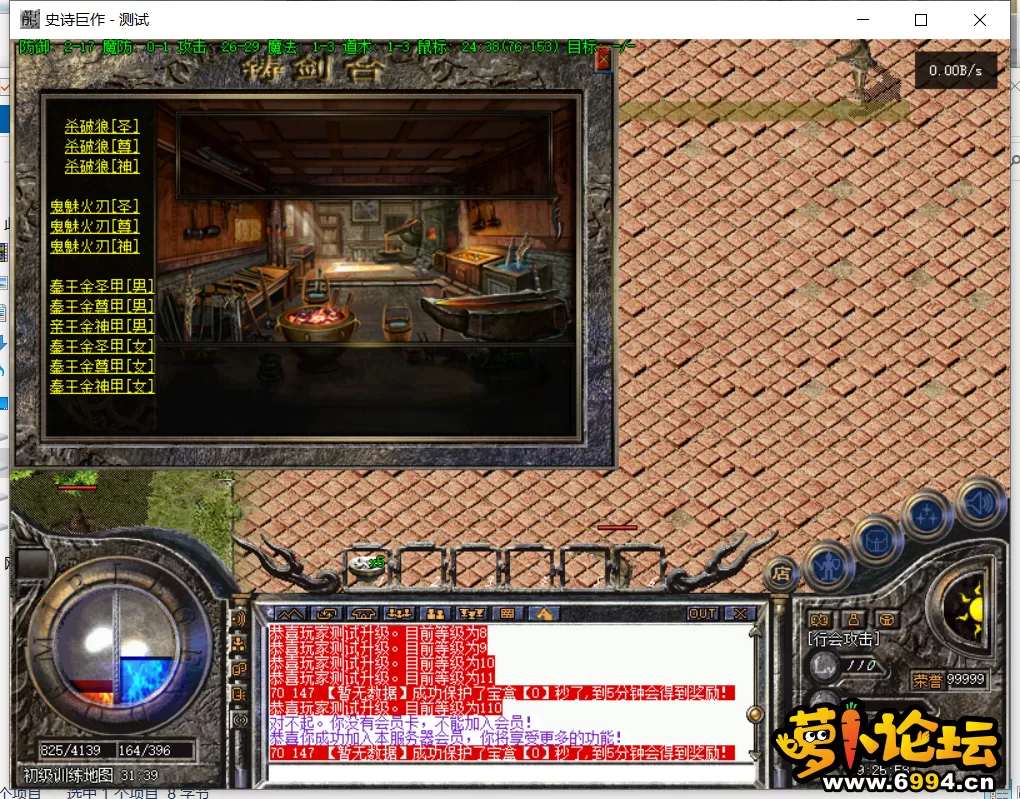This screenshot has width=1020, height=799.
Task: Select 鬼魅火刃[神] forge option
Action: (x=94, y=247)
